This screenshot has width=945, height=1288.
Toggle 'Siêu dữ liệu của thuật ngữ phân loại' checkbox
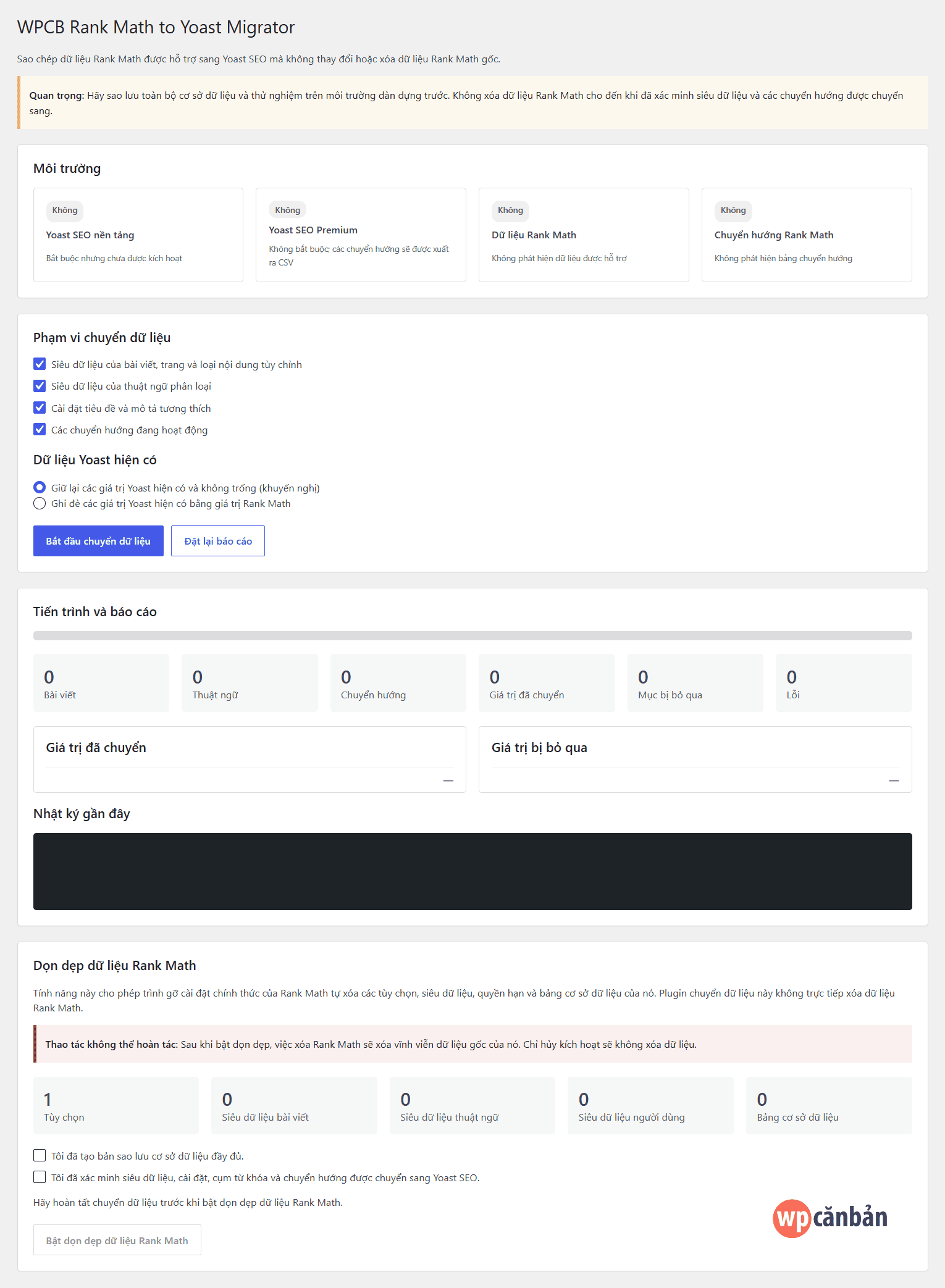[40, 386]
